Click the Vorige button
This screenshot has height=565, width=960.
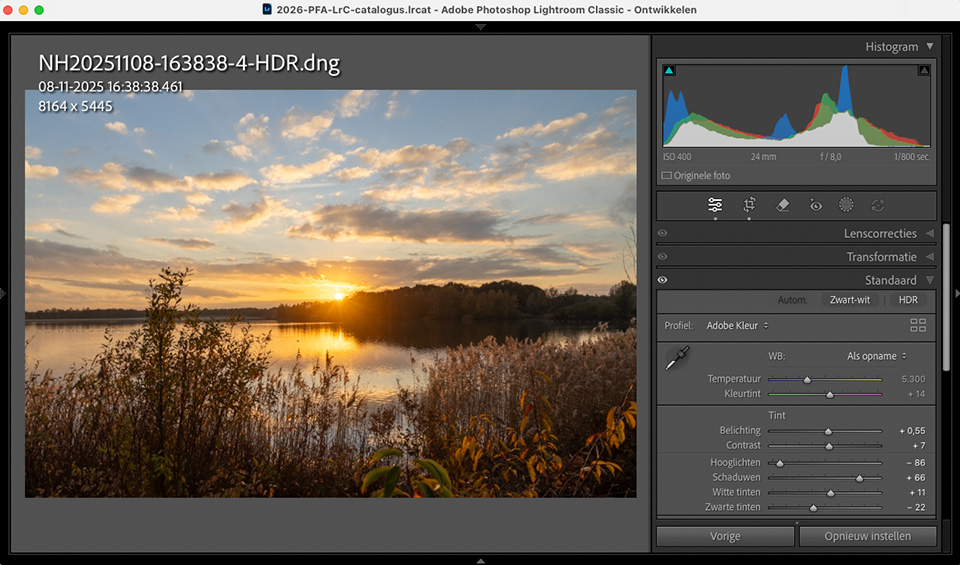pos(726,536)
